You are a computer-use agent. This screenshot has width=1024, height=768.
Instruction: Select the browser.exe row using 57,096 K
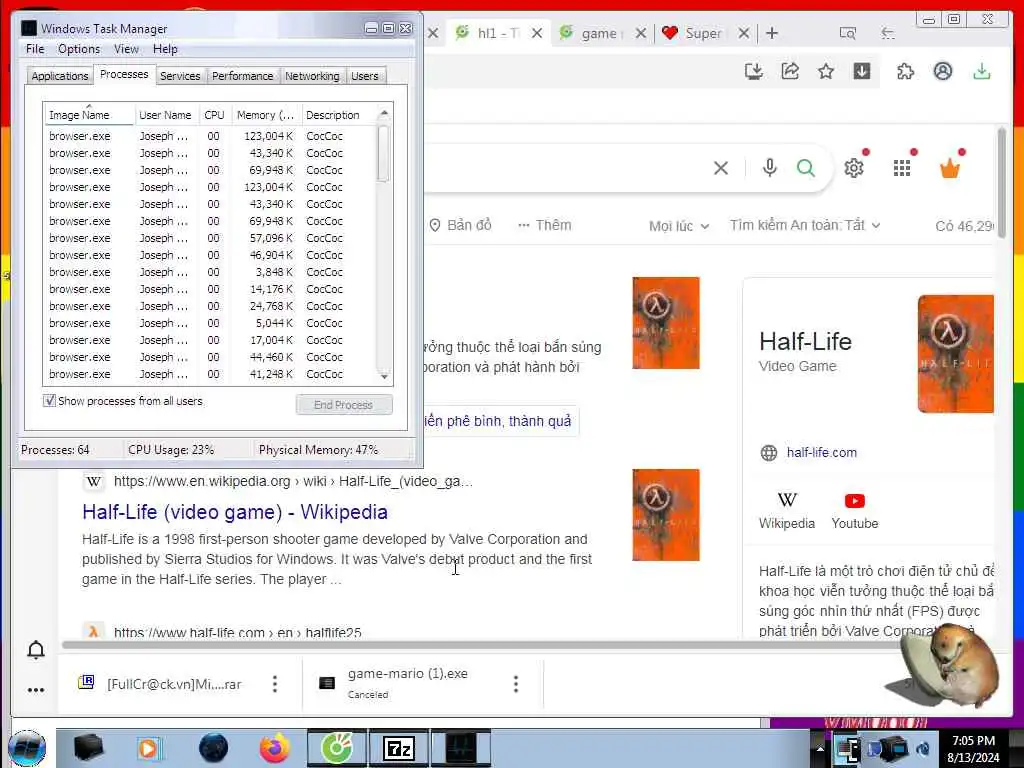point(210,238)
